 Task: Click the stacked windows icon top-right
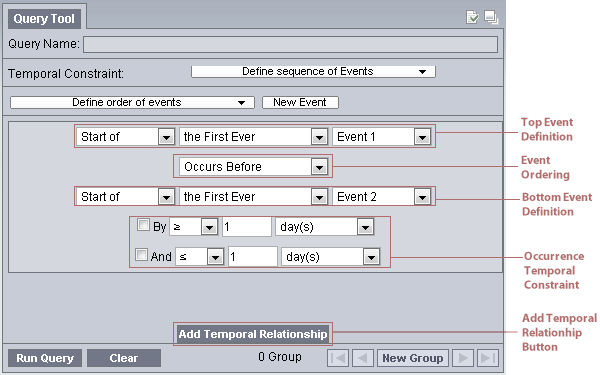(x=491, y=17)
